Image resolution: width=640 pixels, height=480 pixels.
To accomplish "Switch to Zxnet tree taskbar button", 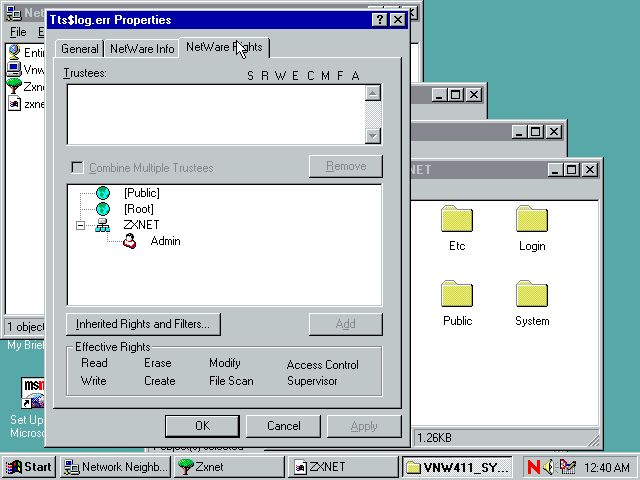I will coord(229,467).
